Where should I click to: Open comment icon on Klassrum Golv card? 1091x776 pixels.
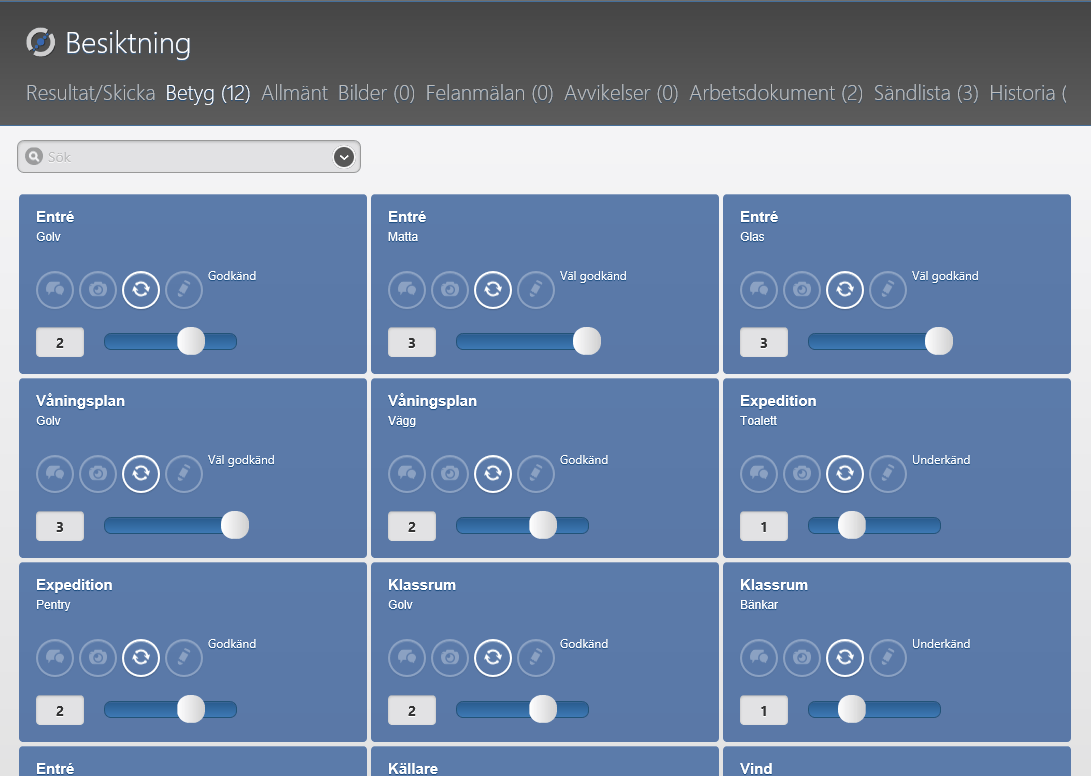tap(407, 658)
